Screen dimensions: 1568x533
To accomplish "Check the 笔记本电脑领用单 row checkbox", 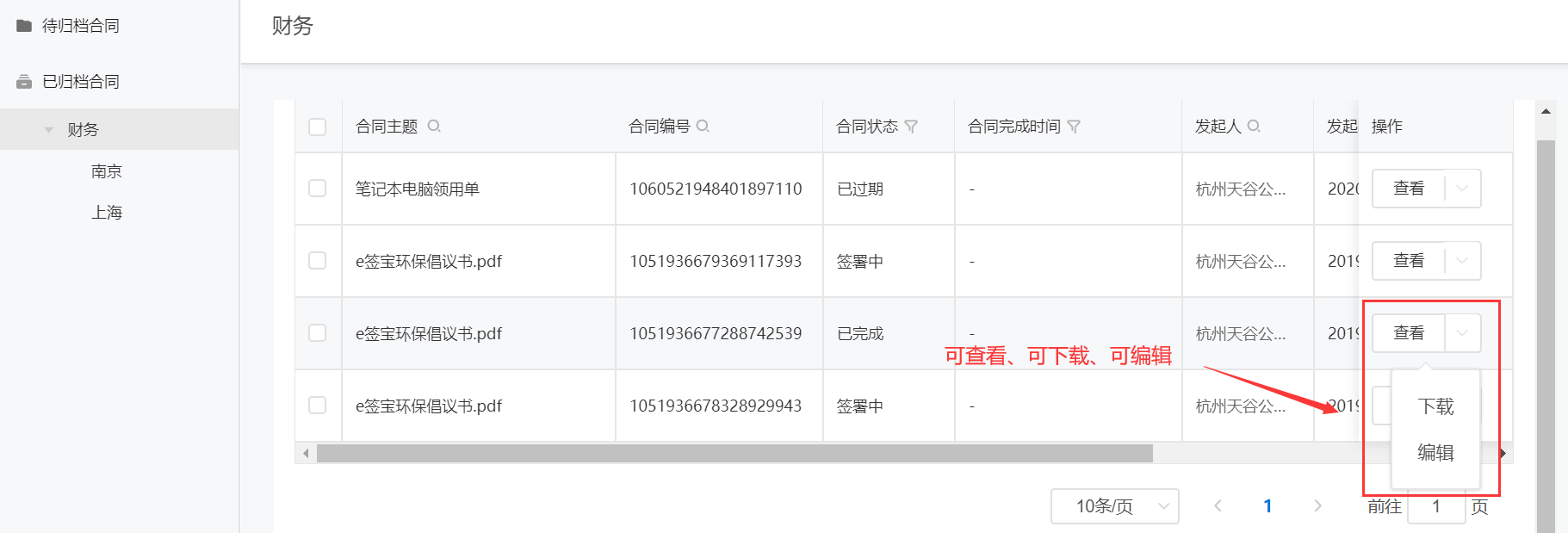I will pos(318,189).
